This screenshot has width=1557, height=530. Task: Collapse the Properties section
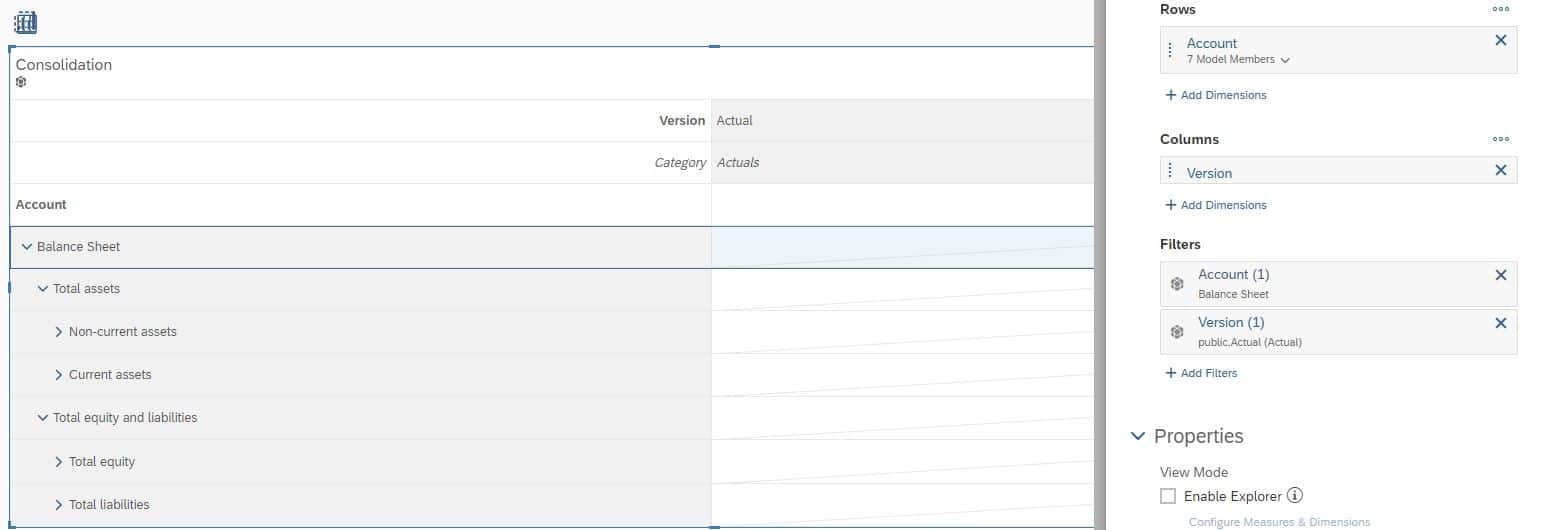1137,436
